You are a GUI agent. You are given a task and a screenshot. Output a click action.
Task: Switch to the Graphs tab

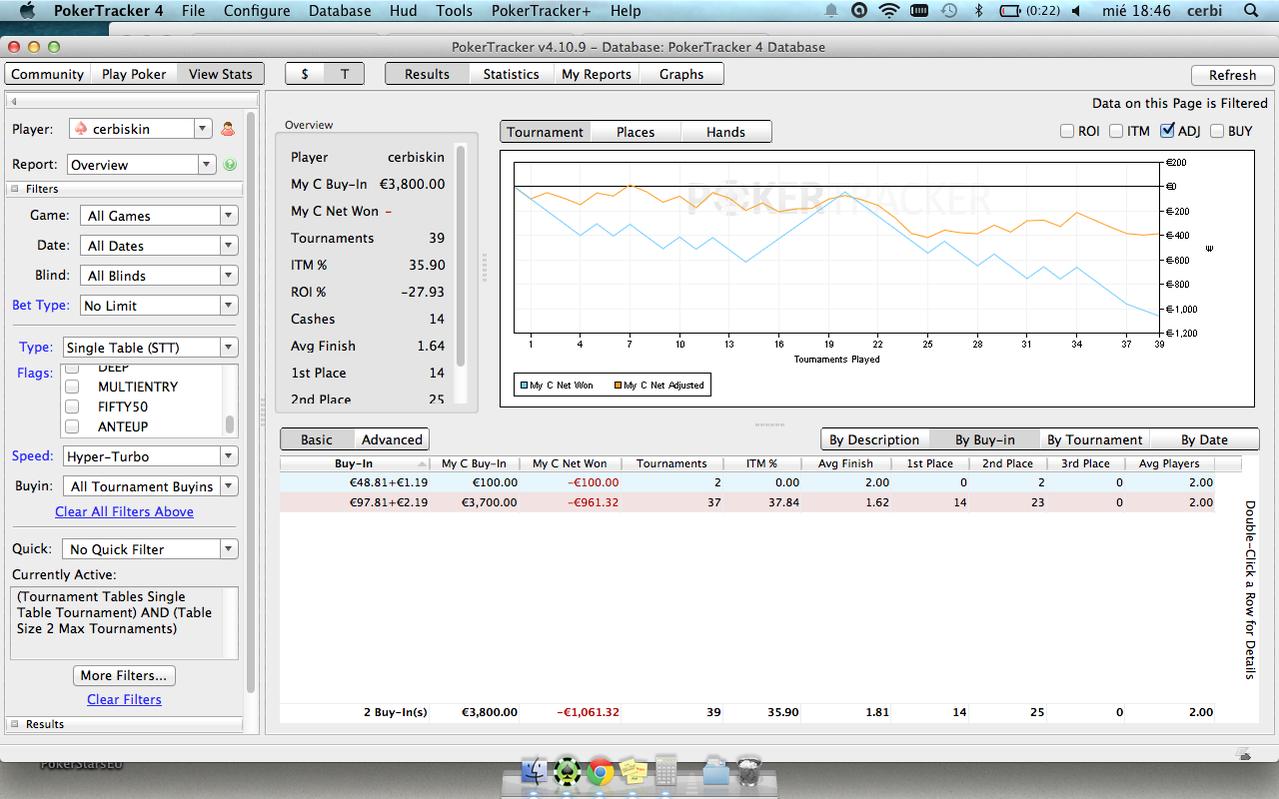point(681,74)
